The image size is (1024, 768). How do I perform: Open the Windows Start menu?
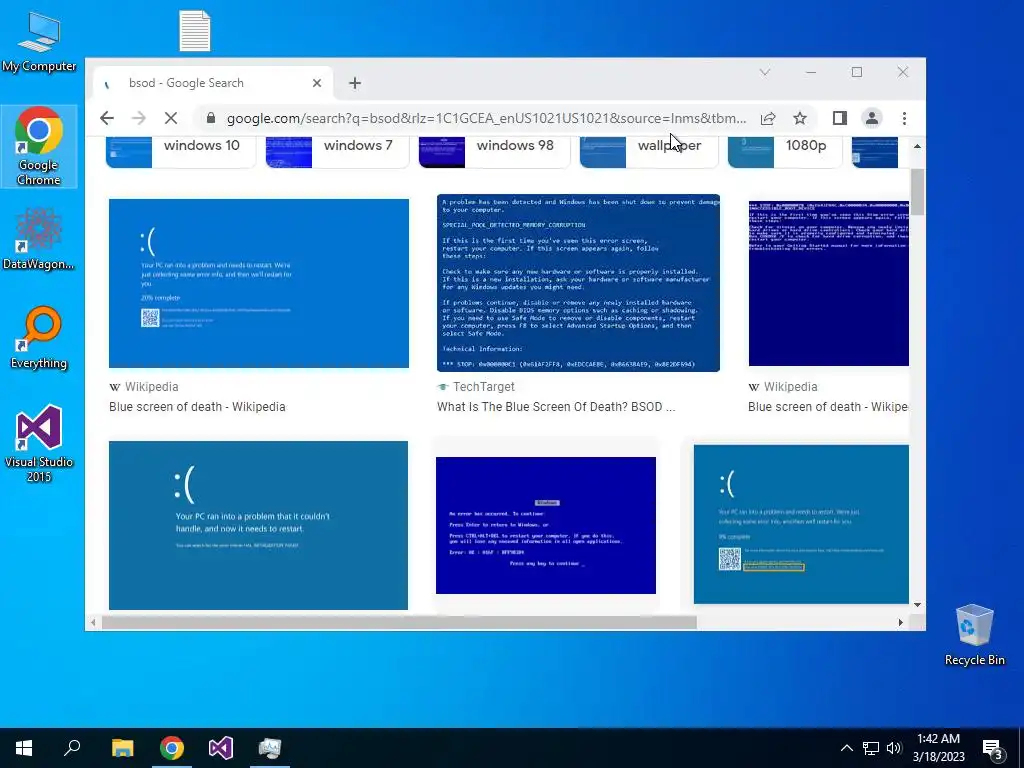[x=24, y=748]
